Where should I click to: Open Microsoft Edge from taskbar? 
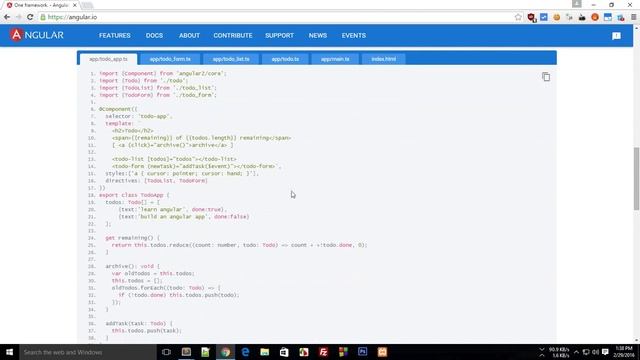[x=245, y=352]
